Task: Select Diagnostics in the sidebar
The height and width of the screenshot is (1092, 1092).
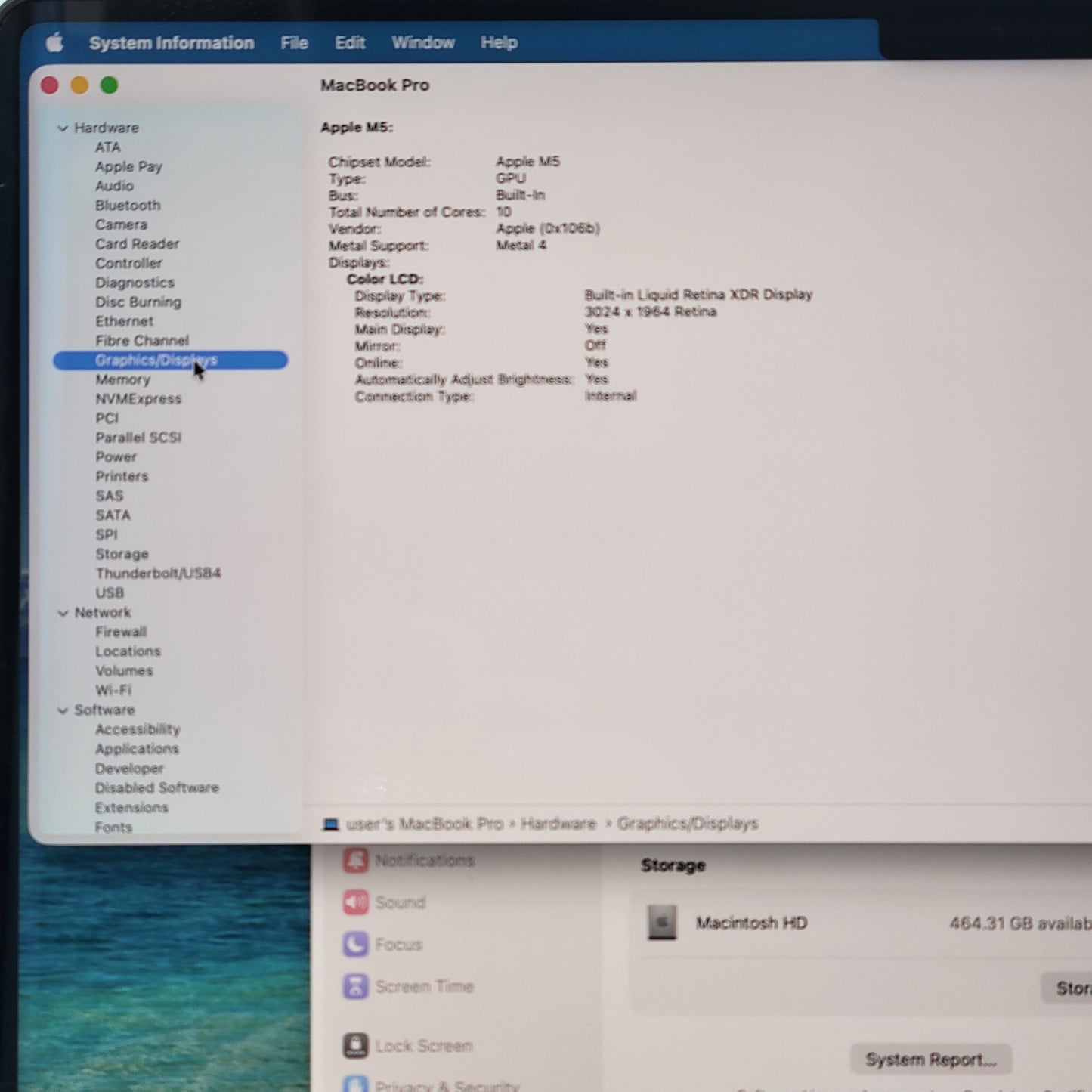Action: pyautogui.click(x=135, y=283)
